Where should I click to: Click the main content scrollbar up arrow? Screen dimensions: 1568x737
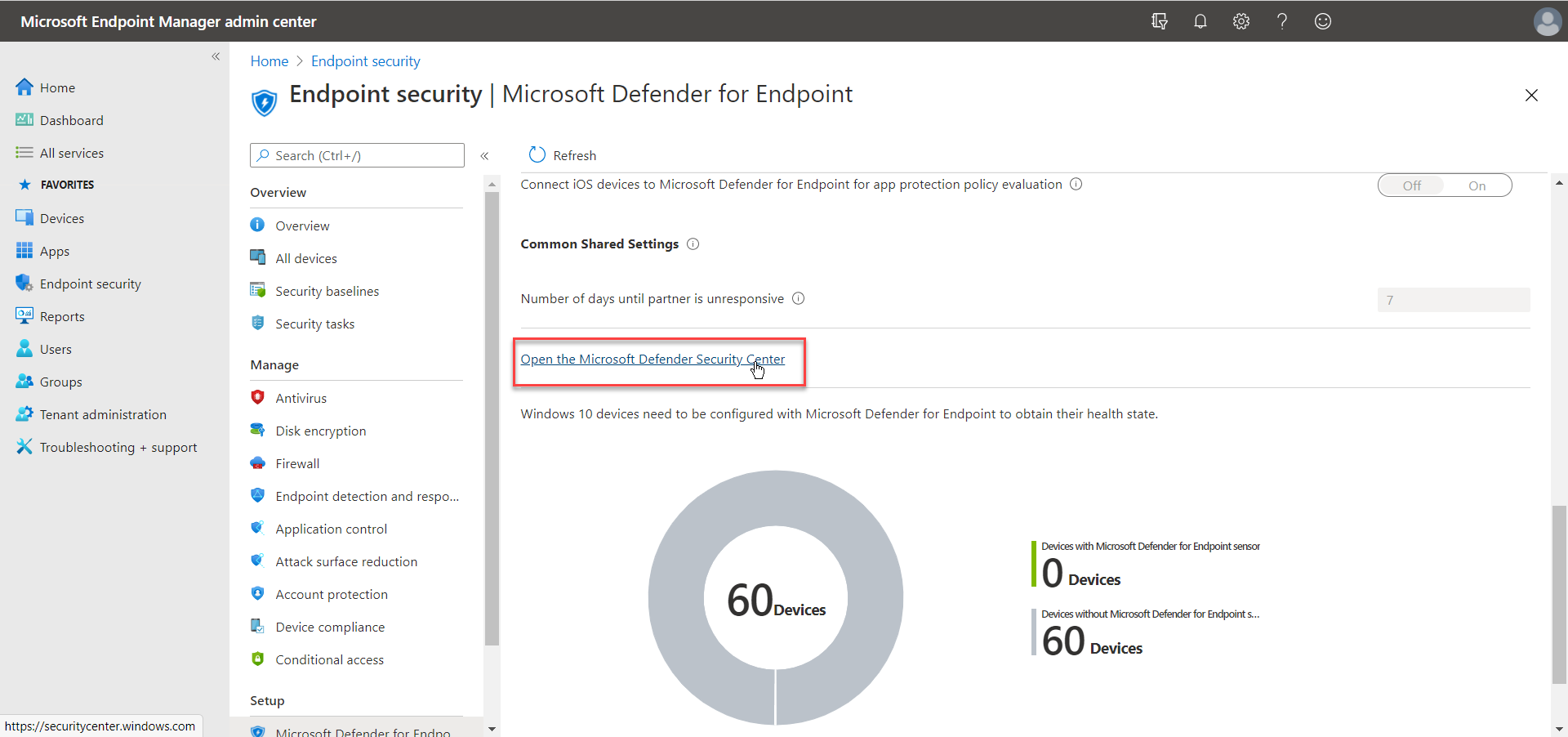(x=1559, y=183)
